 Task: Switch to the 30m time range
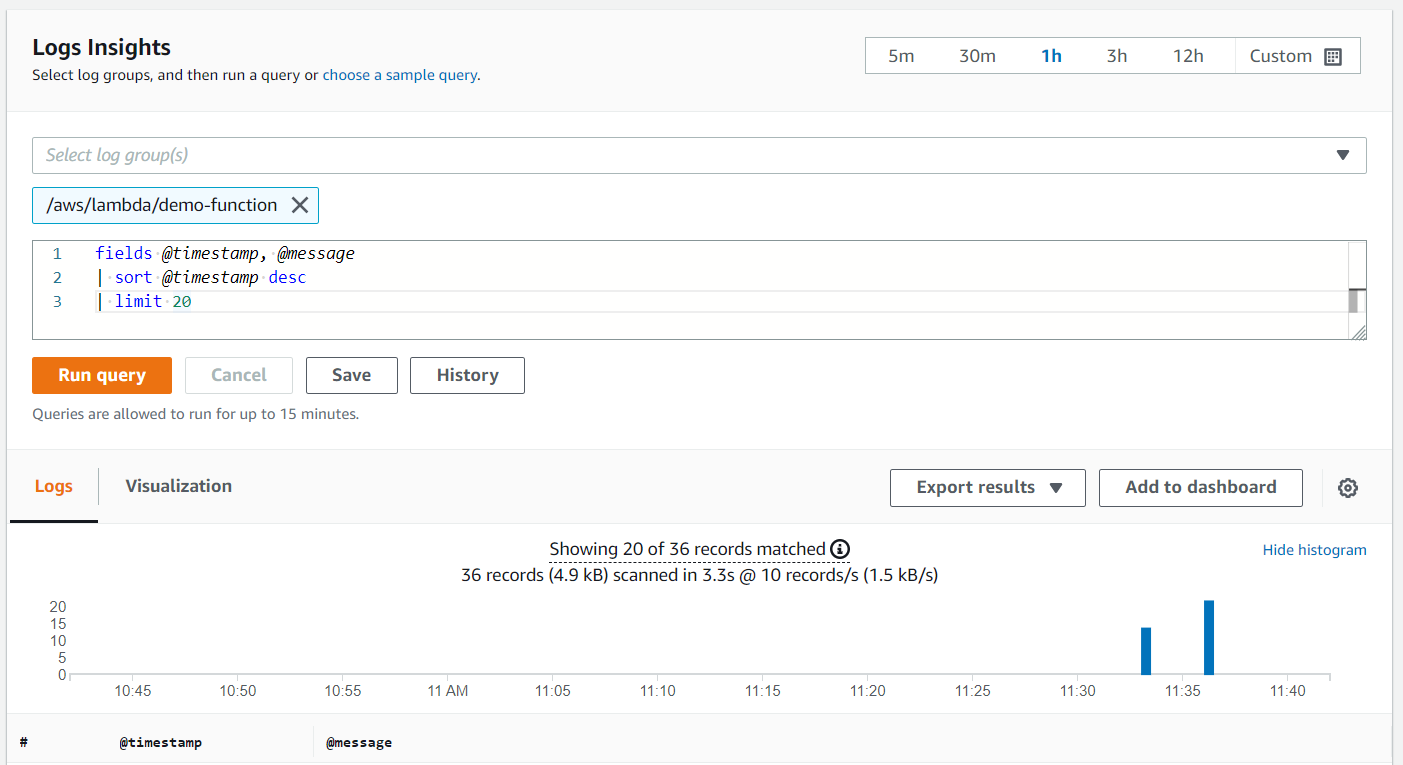point(977,56)
